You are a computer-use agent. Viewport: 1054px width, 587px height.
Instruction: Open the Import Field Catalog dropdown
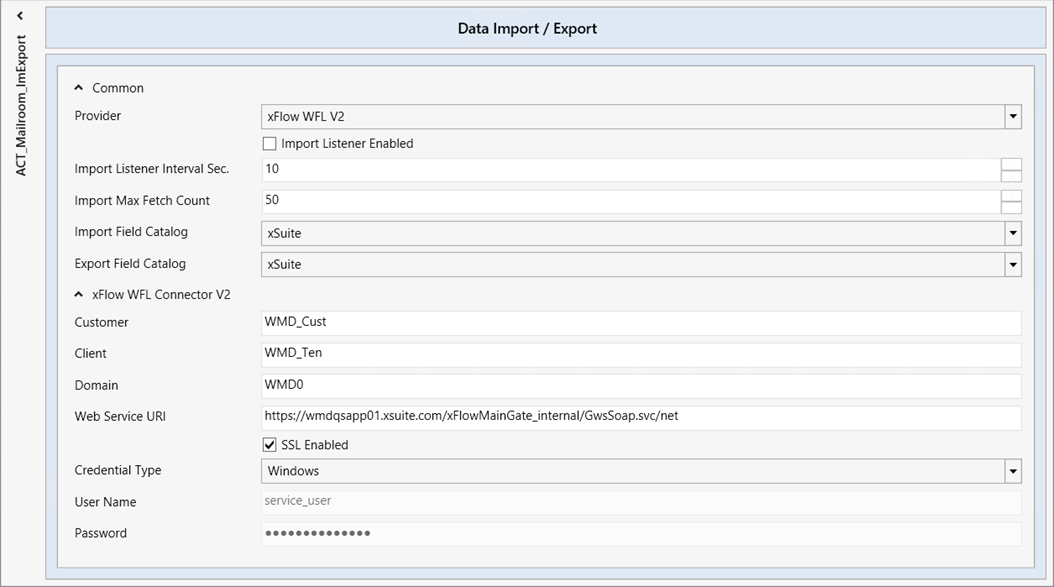tap(1013, 232)
